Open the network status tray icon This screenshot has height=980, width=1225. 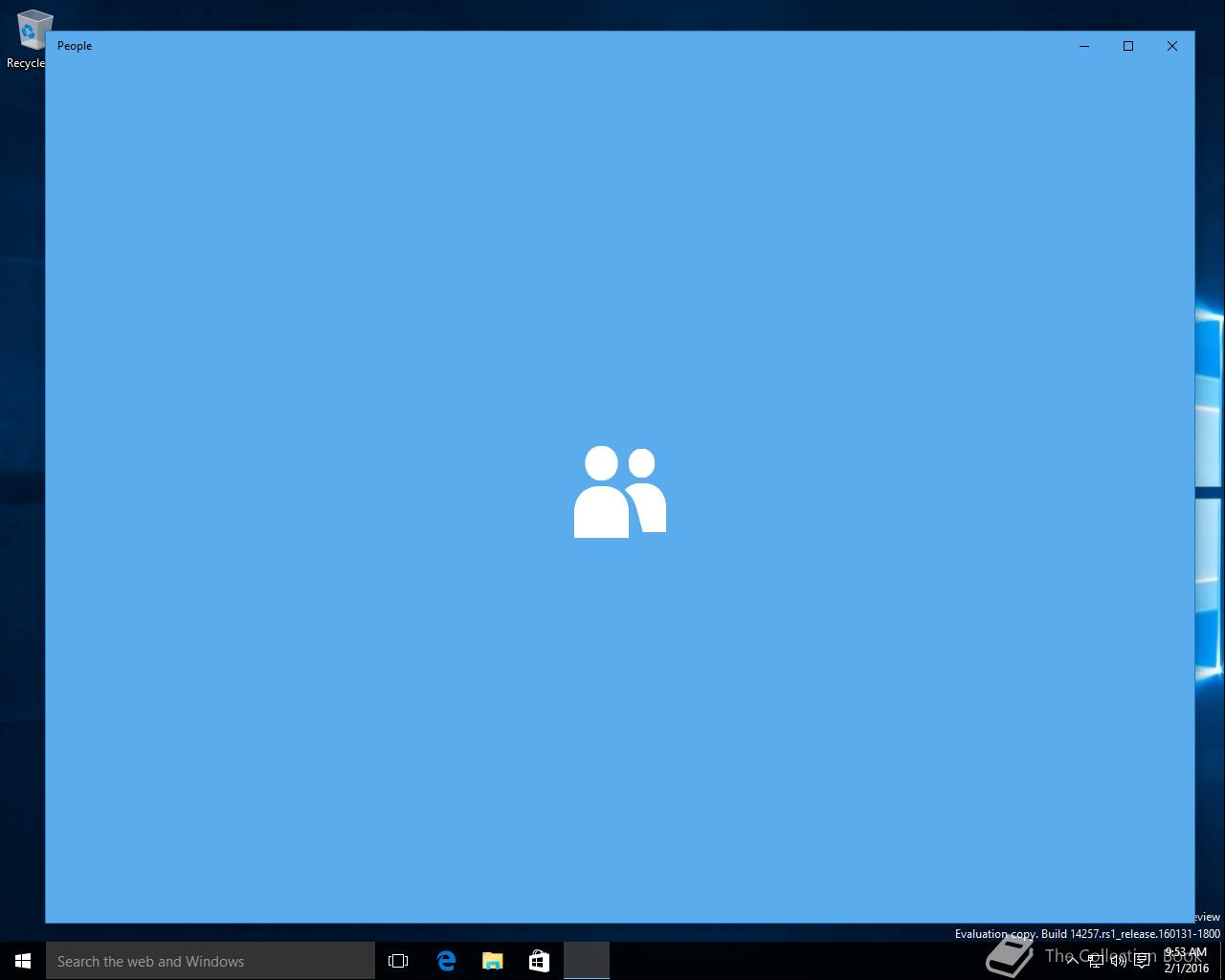[1096, 961]
